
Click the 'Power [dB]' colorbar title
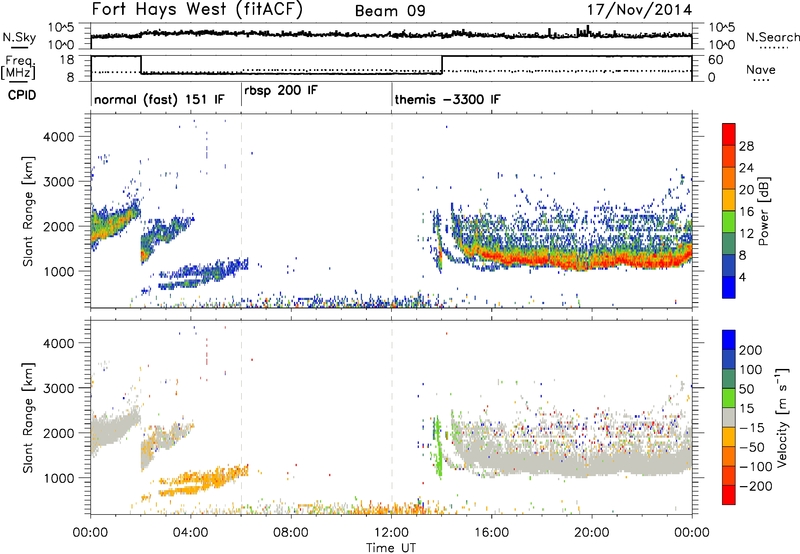[763, 211]
